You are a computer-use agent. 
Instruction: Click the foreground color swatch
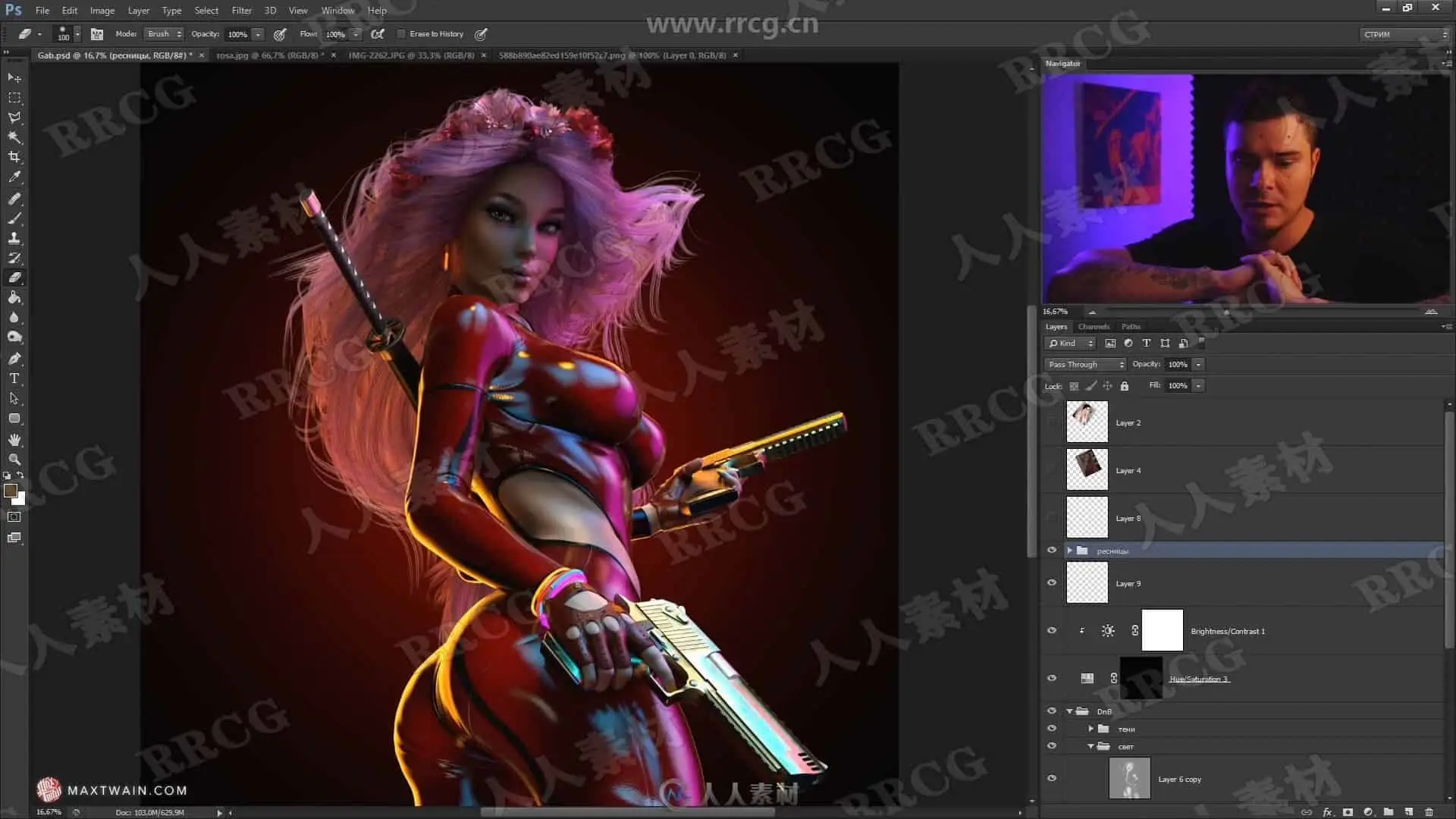(x=11, y=491)
